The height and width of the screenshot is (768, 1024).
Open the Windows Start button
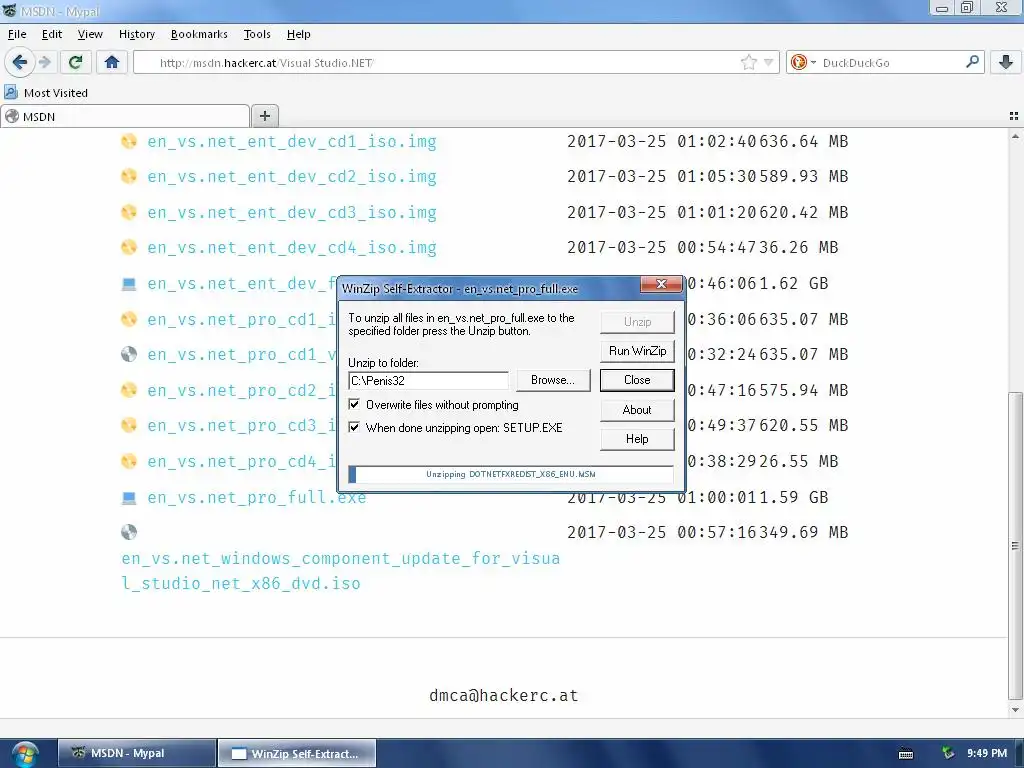tap(24, 754)
